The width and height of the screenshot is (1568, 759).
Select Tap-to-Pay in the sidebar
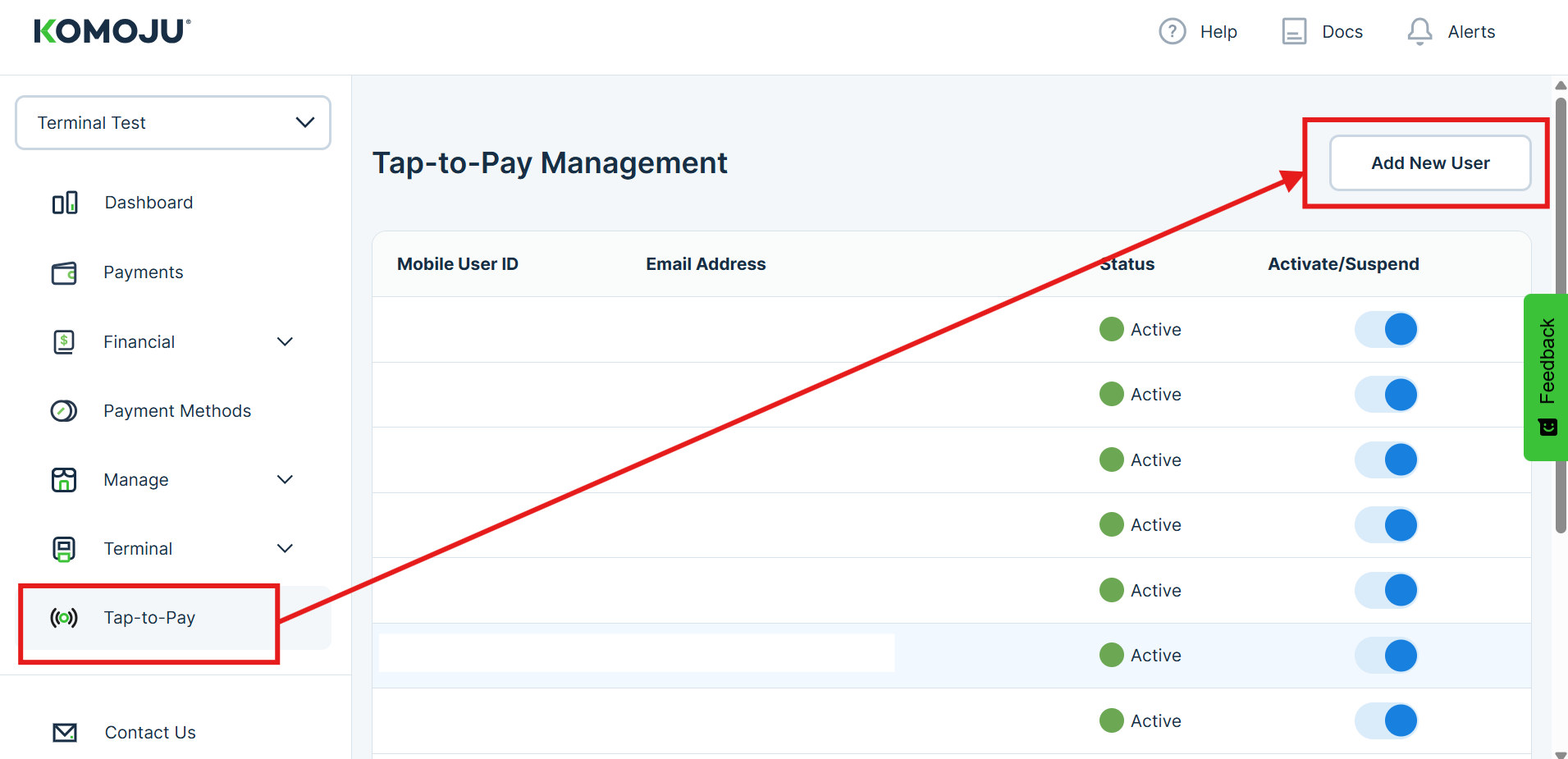pos(149,618)
